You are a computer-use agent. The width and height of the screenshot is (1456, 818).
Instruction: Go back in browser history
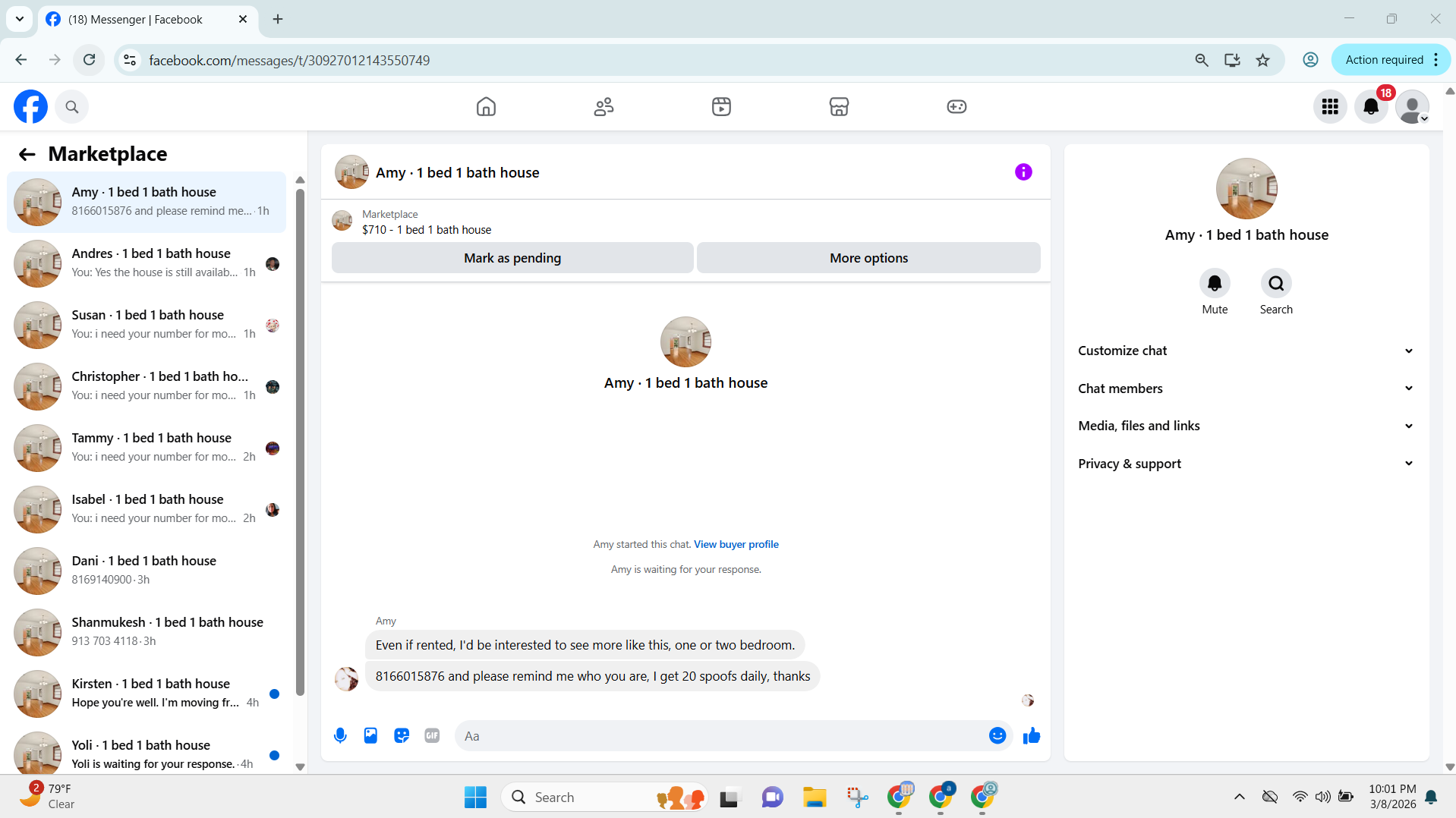coord(20,60)
